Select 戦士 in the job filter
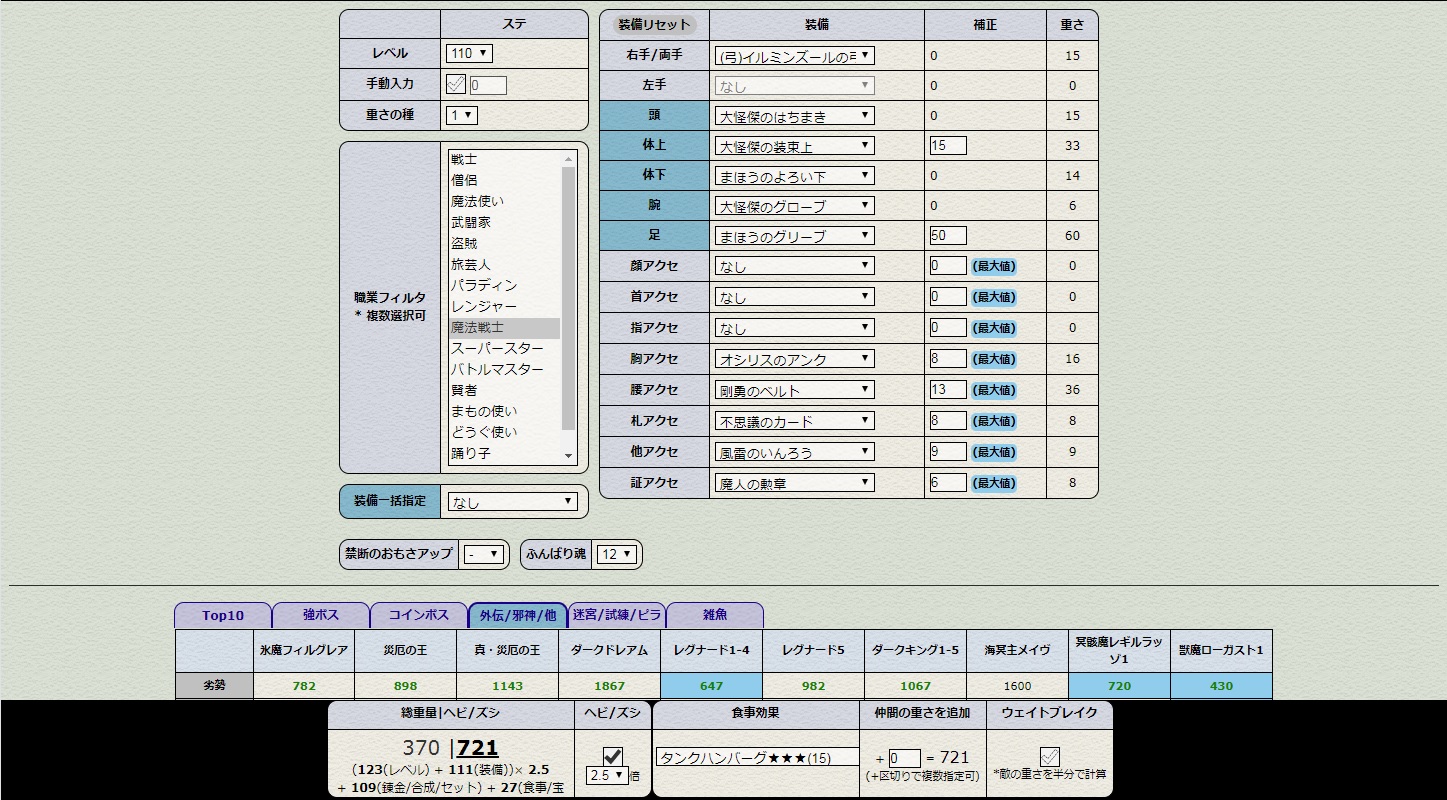 coord(504,159)
